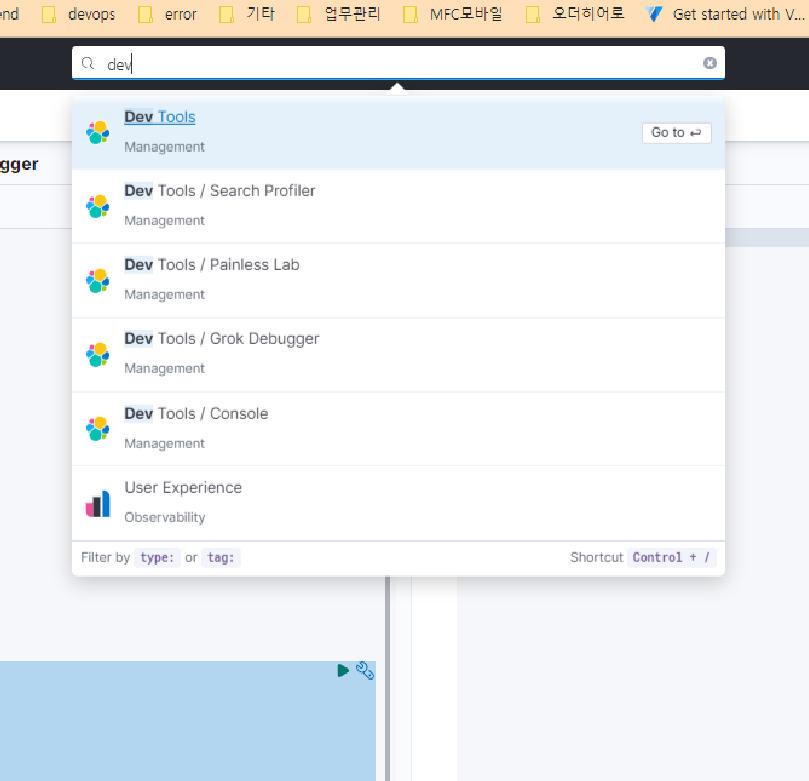Clear the search field text

[709, 63]
